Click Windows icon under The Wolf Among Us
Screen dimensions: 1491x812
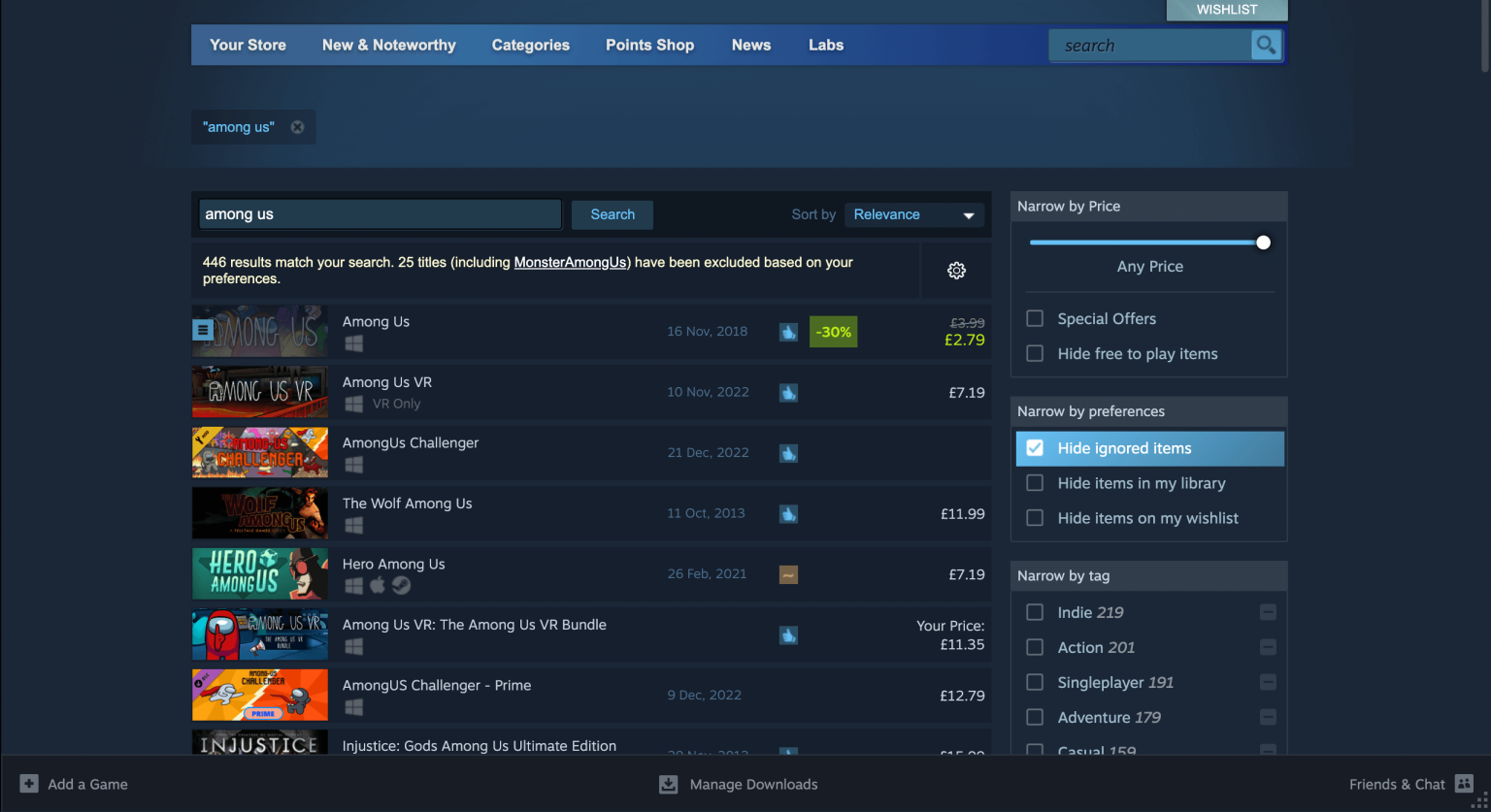353,525
